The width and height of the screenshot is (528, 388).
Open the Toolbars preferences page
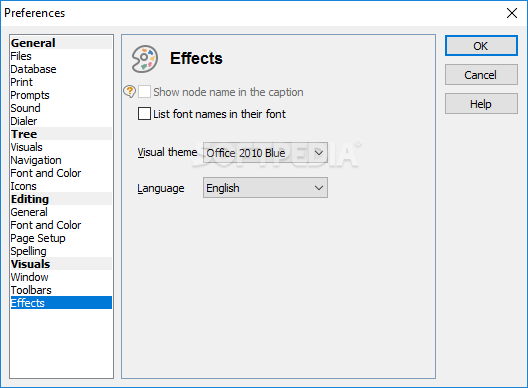[61, 290]
